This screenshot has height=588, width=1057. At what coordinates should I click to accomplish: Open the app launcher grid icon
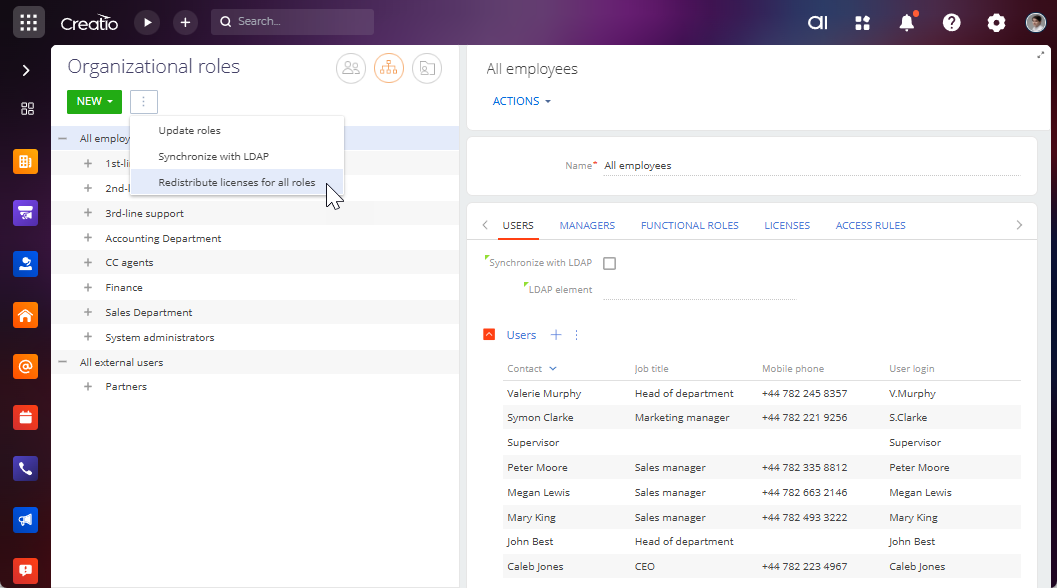point(28,22)
